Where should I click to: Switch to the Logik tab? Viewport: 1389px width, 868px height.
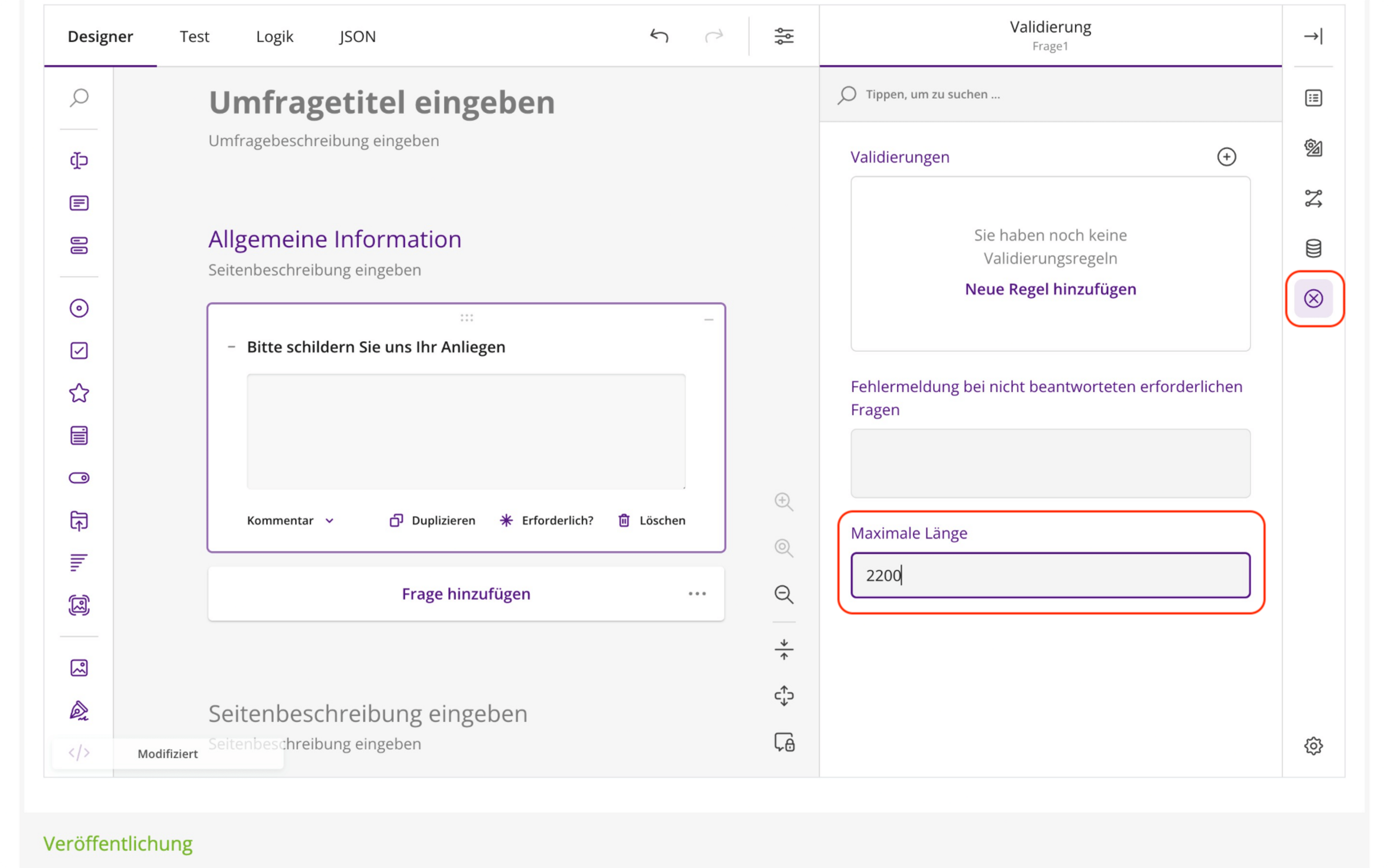click(x=274, y=36)
